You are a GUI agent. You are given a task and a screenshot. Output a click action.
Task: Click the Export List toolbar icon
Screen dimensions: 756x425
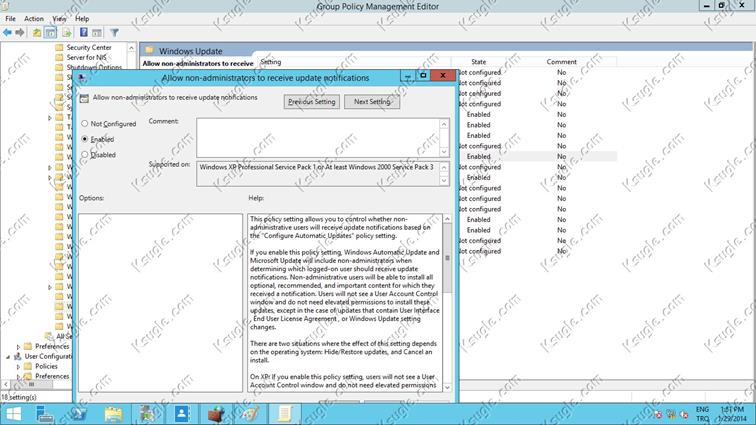[67, 32]
